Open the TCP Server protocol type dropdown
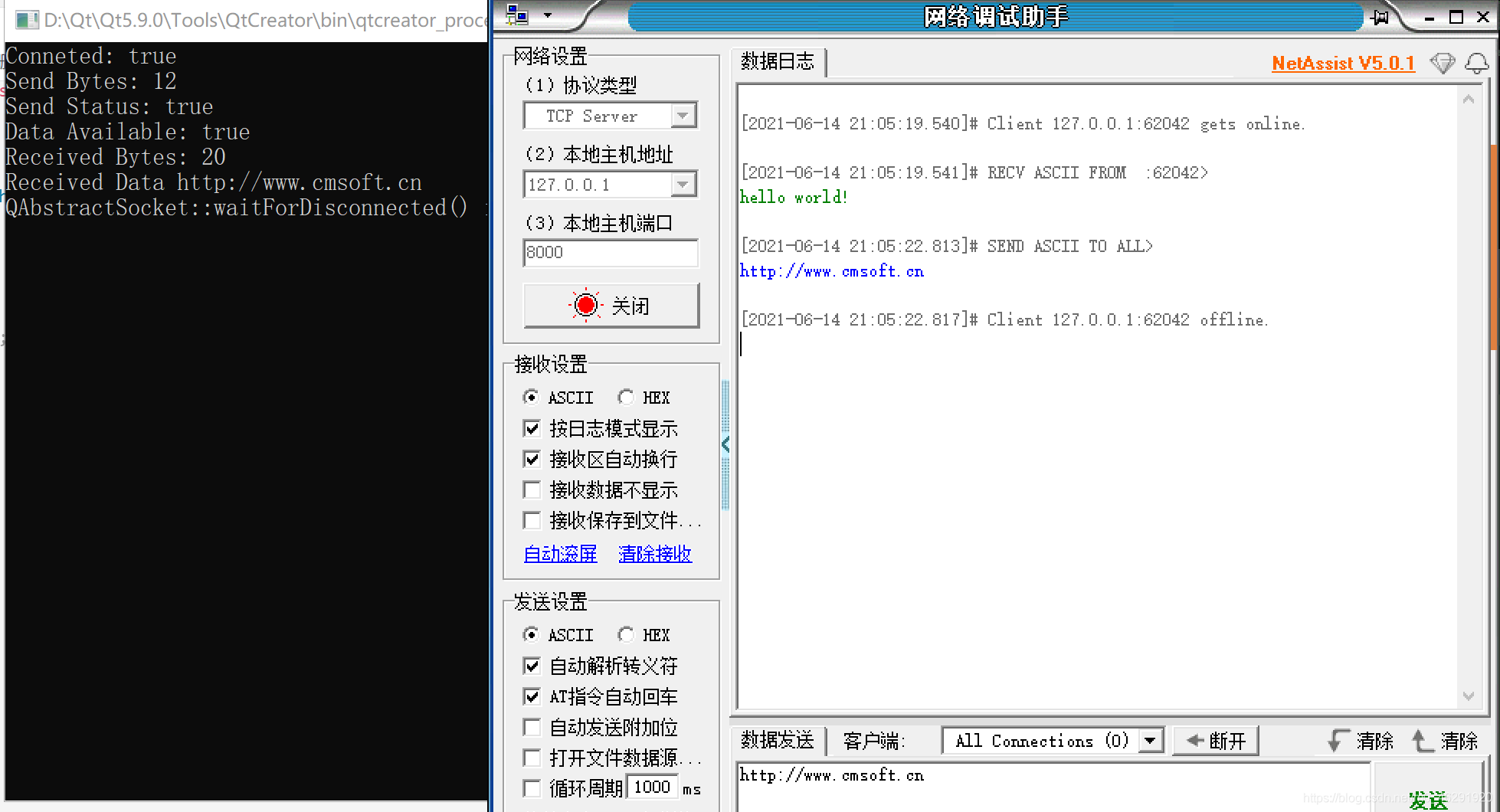This screenshot has height=812, width=1500. click(x=683, y=116)
